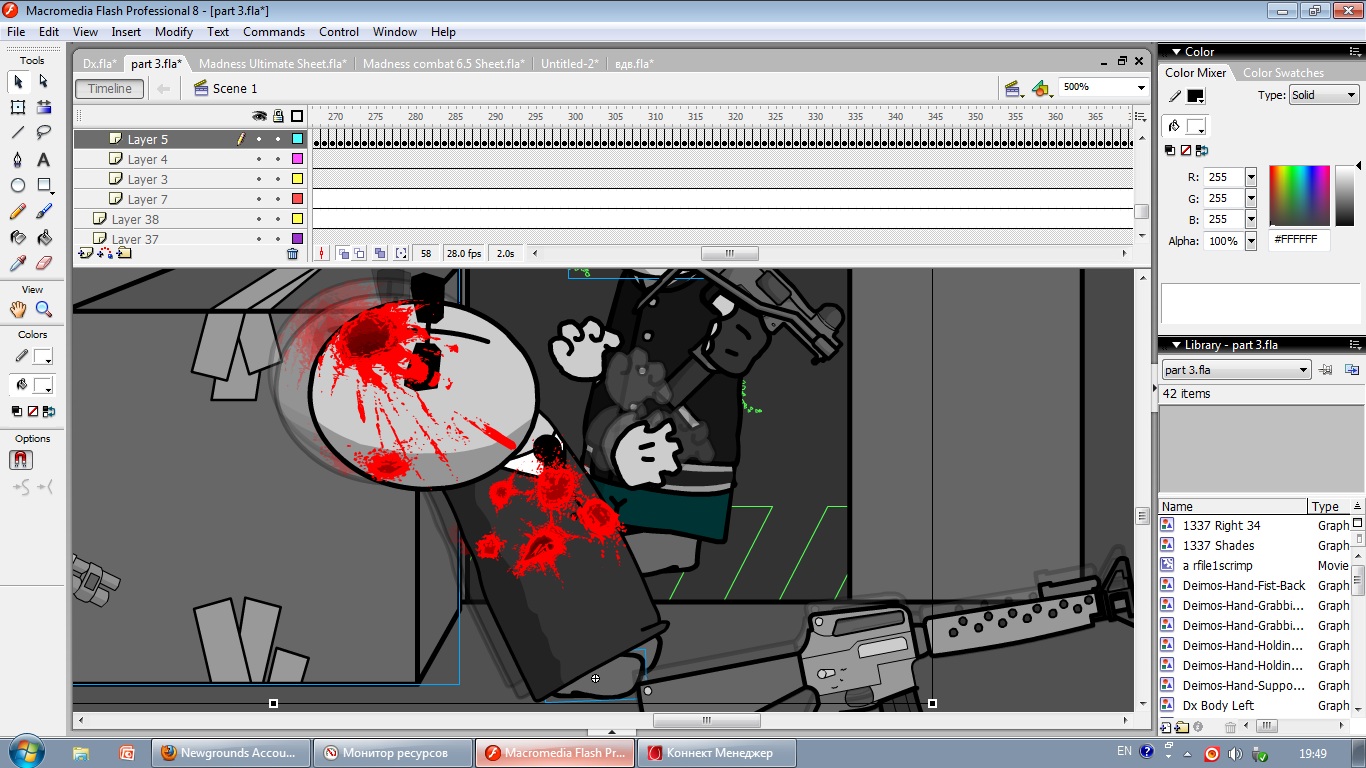Click Center Frame button in timeline

coord(322,254)
